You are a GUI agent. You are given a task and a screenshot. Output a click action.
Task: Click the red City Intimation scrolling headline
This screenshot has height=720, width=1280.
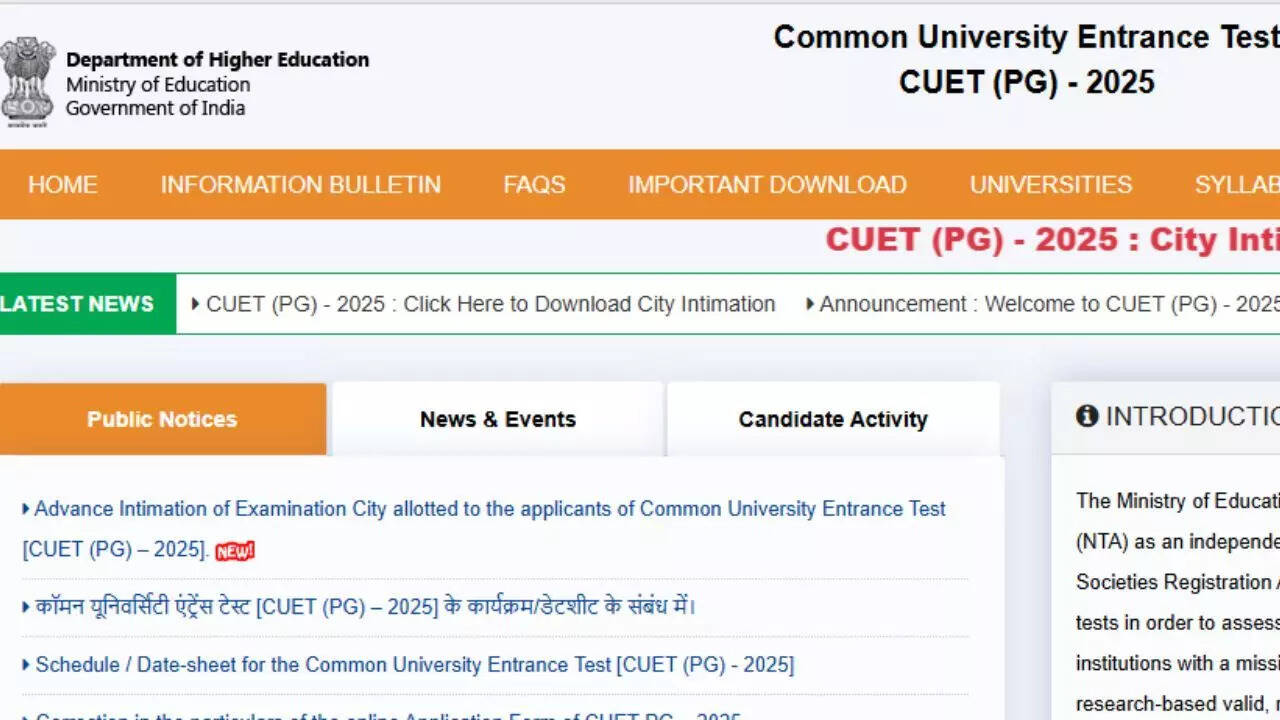point(1051,240)
